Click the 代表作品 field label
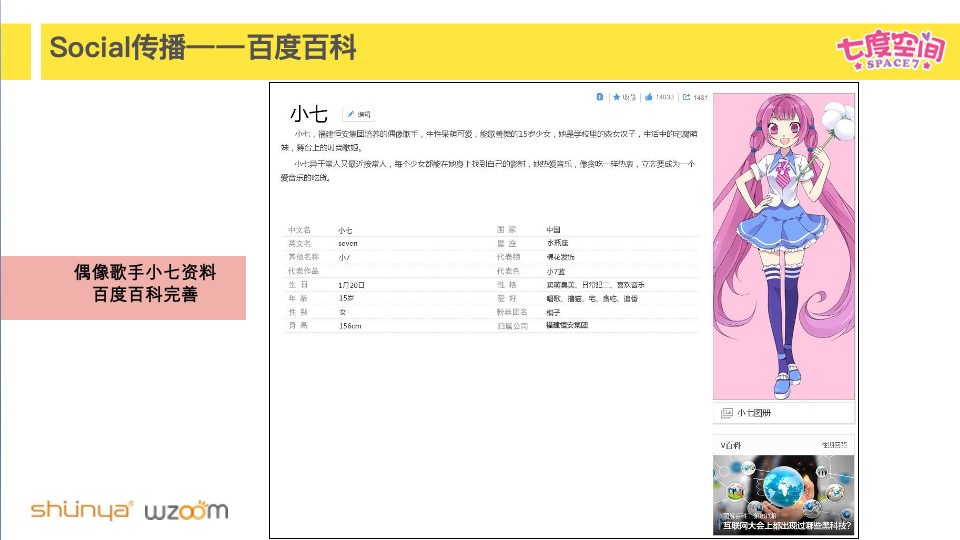This screenshot has height=540, width=960. 303,271
